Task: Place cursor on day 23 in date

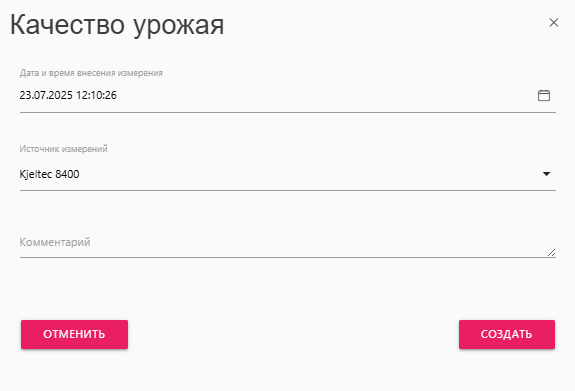Action: (x=25, y=95)
